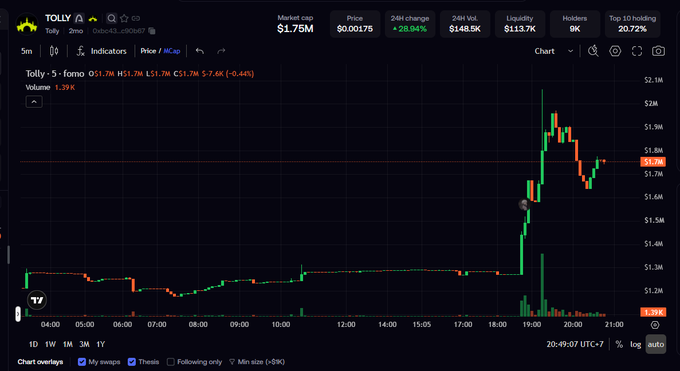Select the 1D range

click(33, 344)
